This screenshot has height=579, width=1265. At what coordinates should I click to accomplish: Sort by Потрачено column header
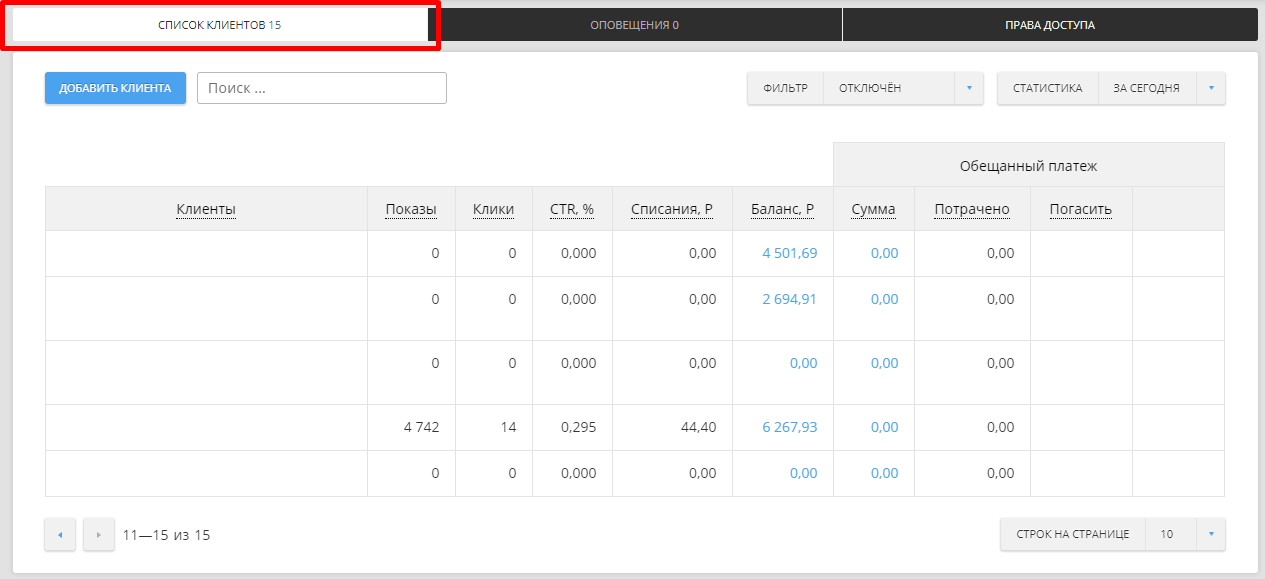click(x=971, y=209)
